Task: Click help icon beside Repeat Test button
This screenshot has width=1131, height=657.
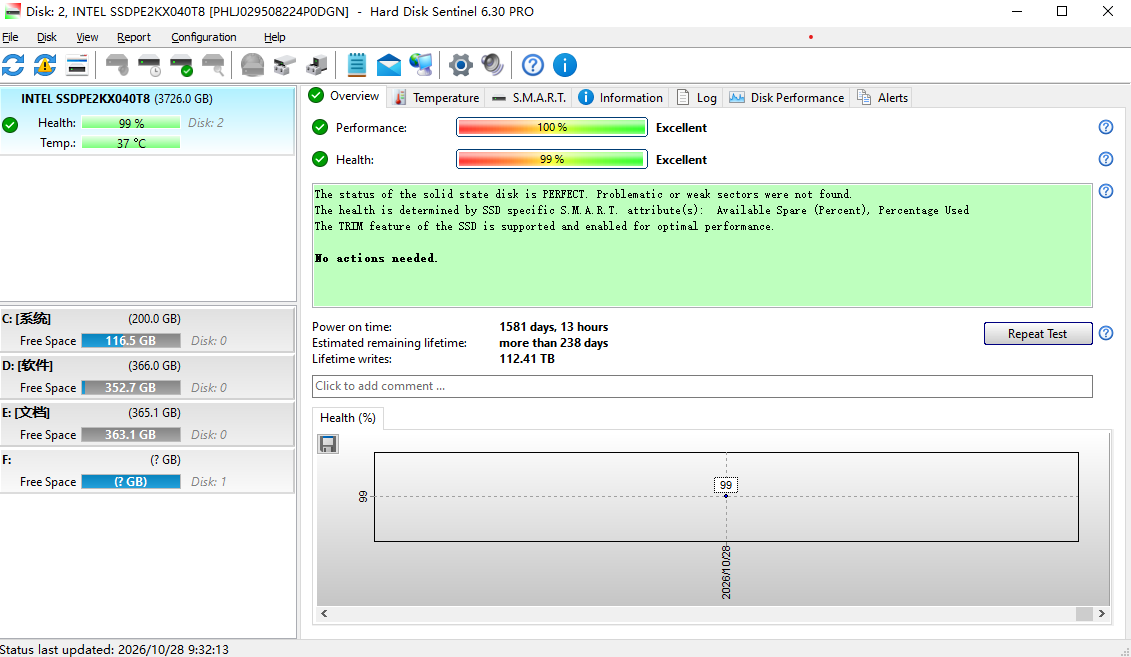Action: tap(1106, 333)
